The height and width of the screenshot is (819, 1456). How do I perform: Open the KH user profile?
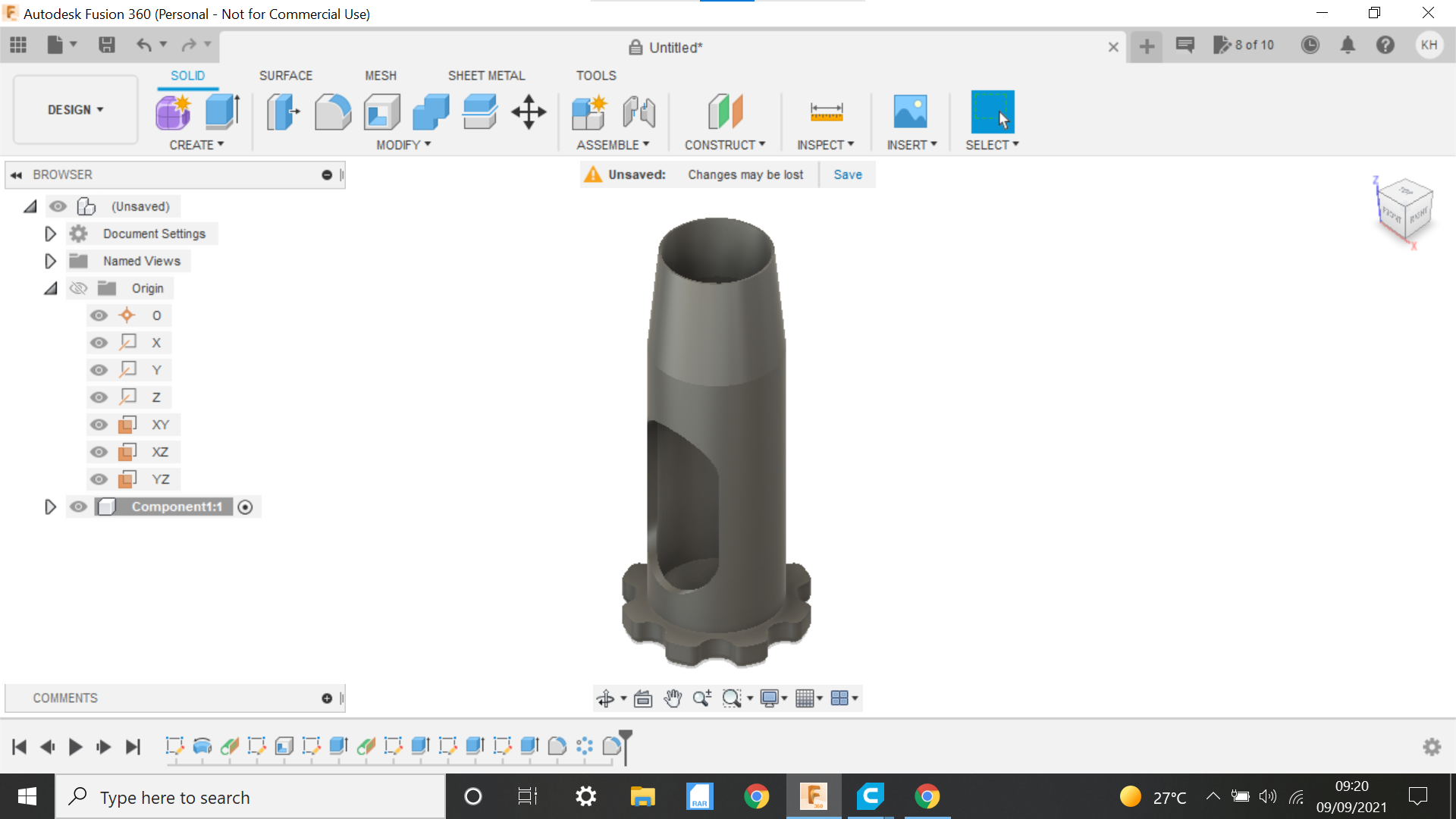coord(1429,45)
